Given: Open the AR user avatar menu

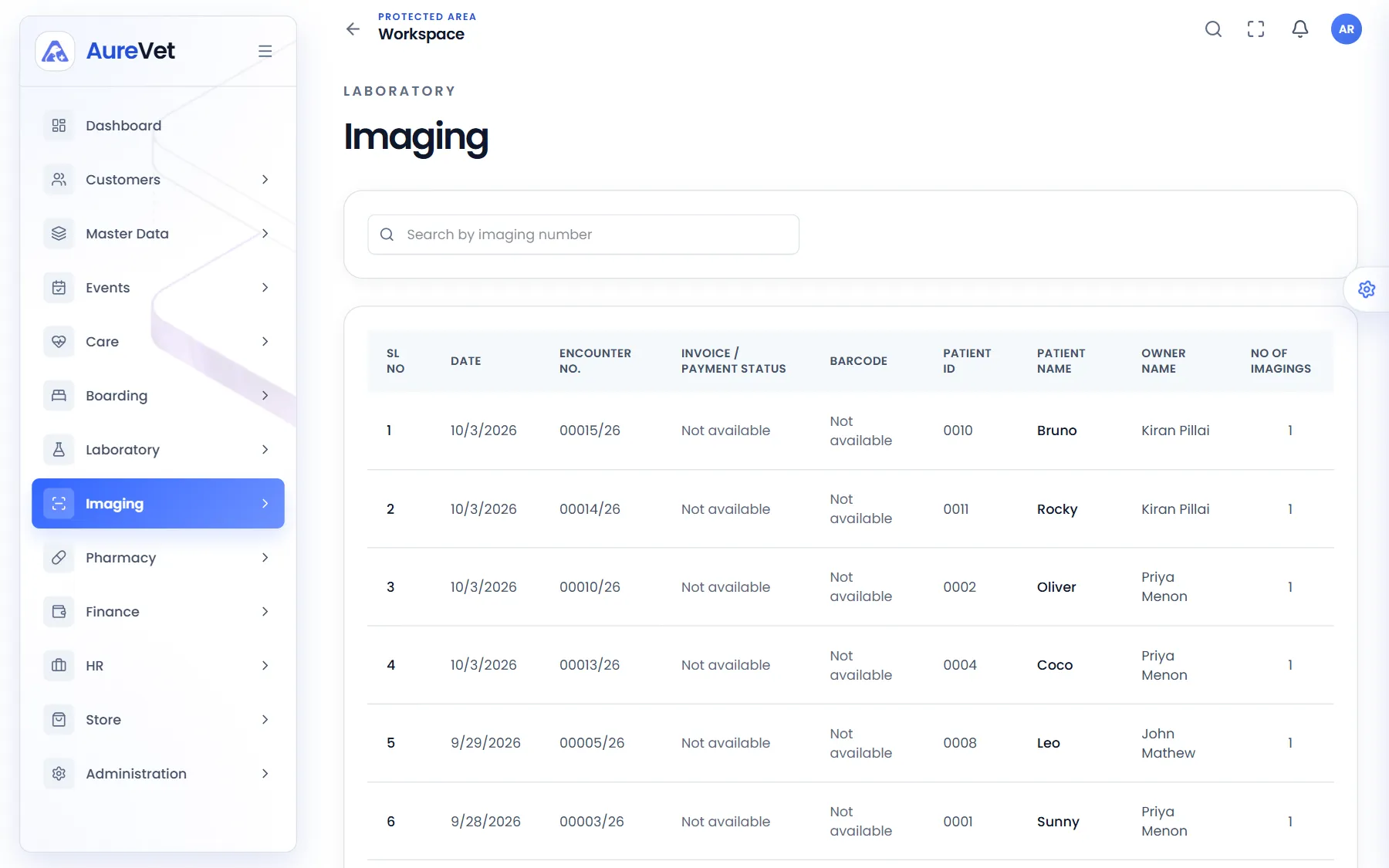Looking at the screenshot, I should [x=1346, y=29].
